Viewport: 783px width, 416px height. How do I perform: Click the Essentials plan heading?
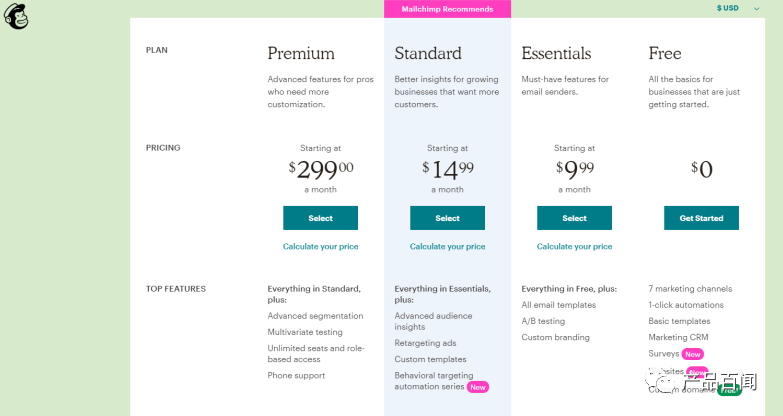[x=556, y=53]
